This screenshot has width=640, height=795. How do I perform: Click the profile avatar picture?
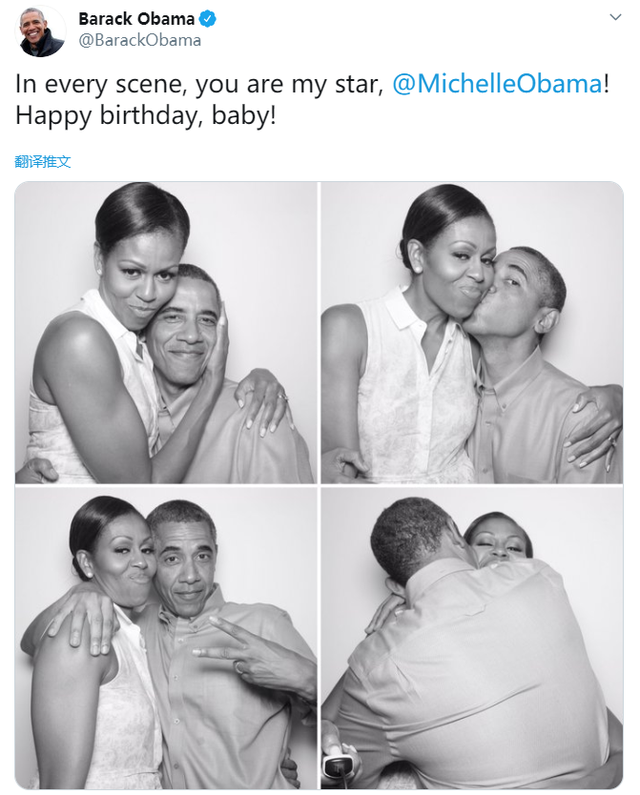[42, 31]
